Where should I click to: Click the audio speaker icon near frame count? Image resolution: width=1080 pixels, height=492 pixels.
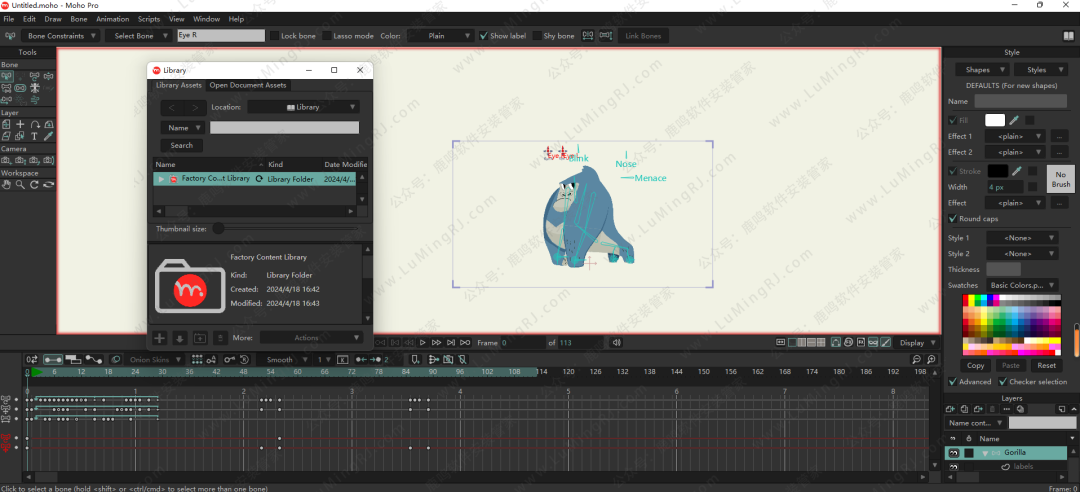click(616, 343)
